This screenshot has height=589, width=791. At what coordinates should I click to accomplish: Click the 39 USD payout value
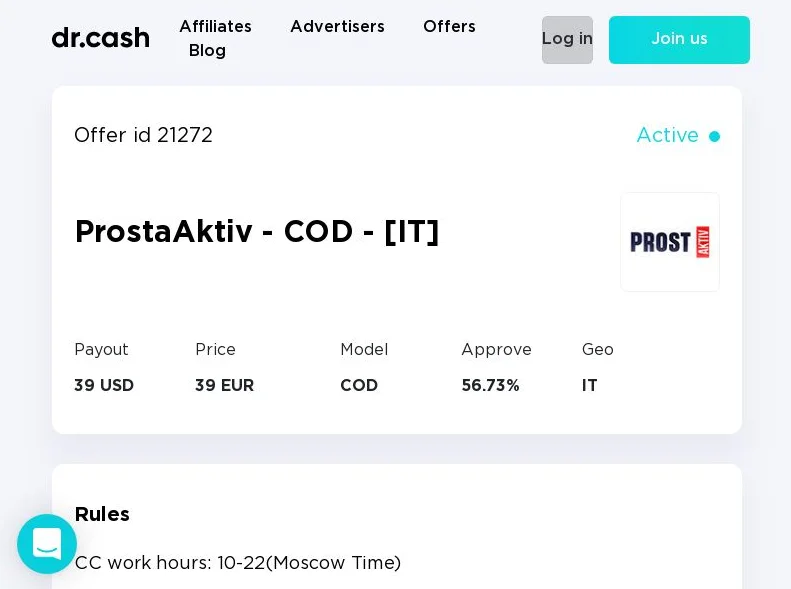point(104,386)
